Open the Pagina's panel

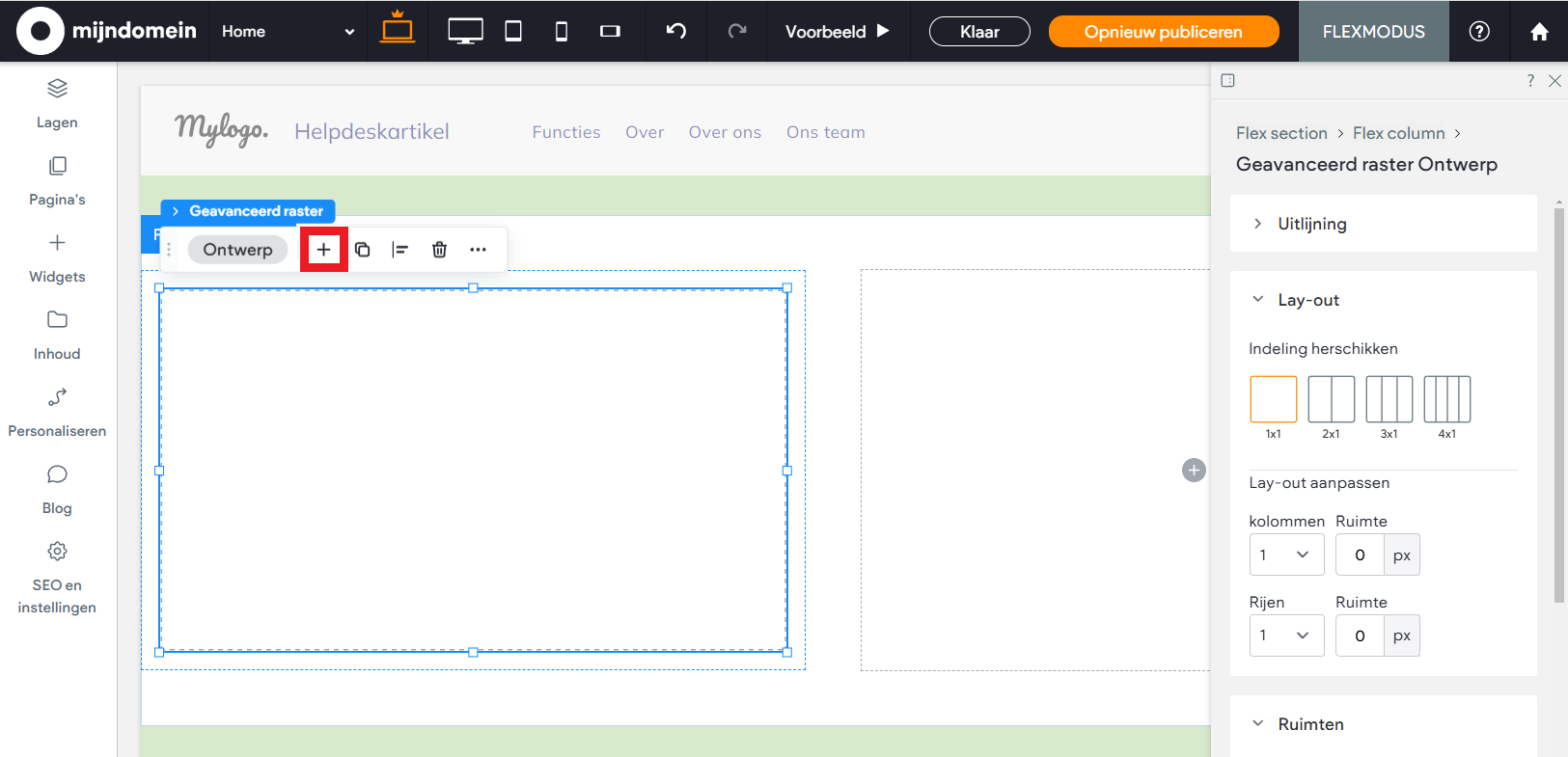[x=57, y=180]
